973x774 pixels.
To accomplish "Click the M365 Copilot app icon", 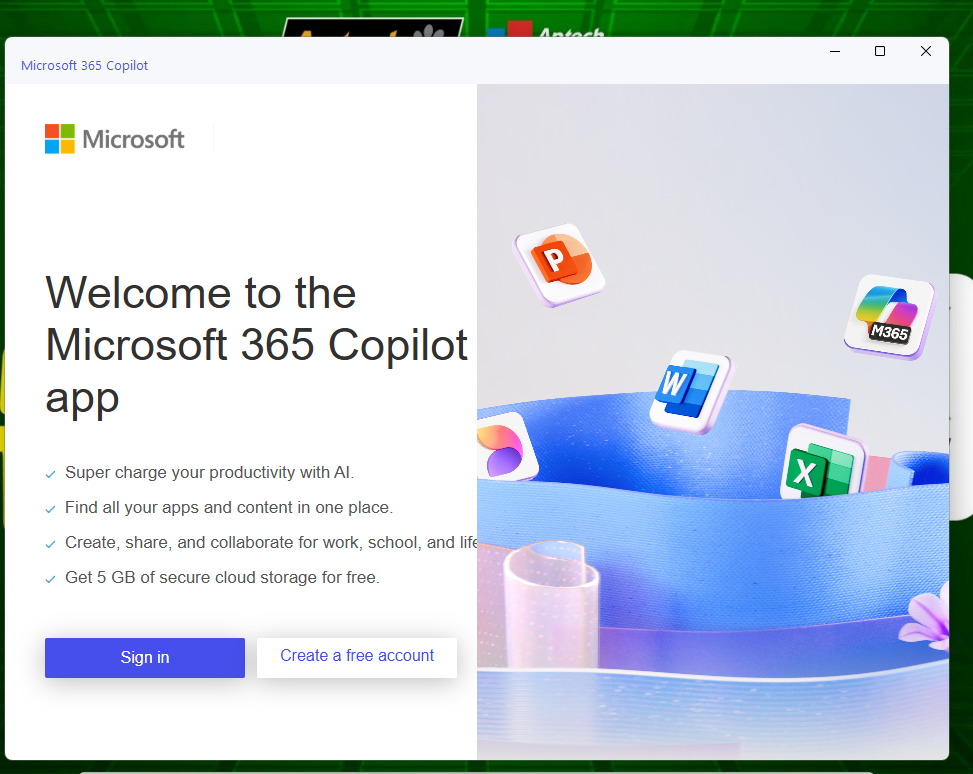I will point(890,317).
